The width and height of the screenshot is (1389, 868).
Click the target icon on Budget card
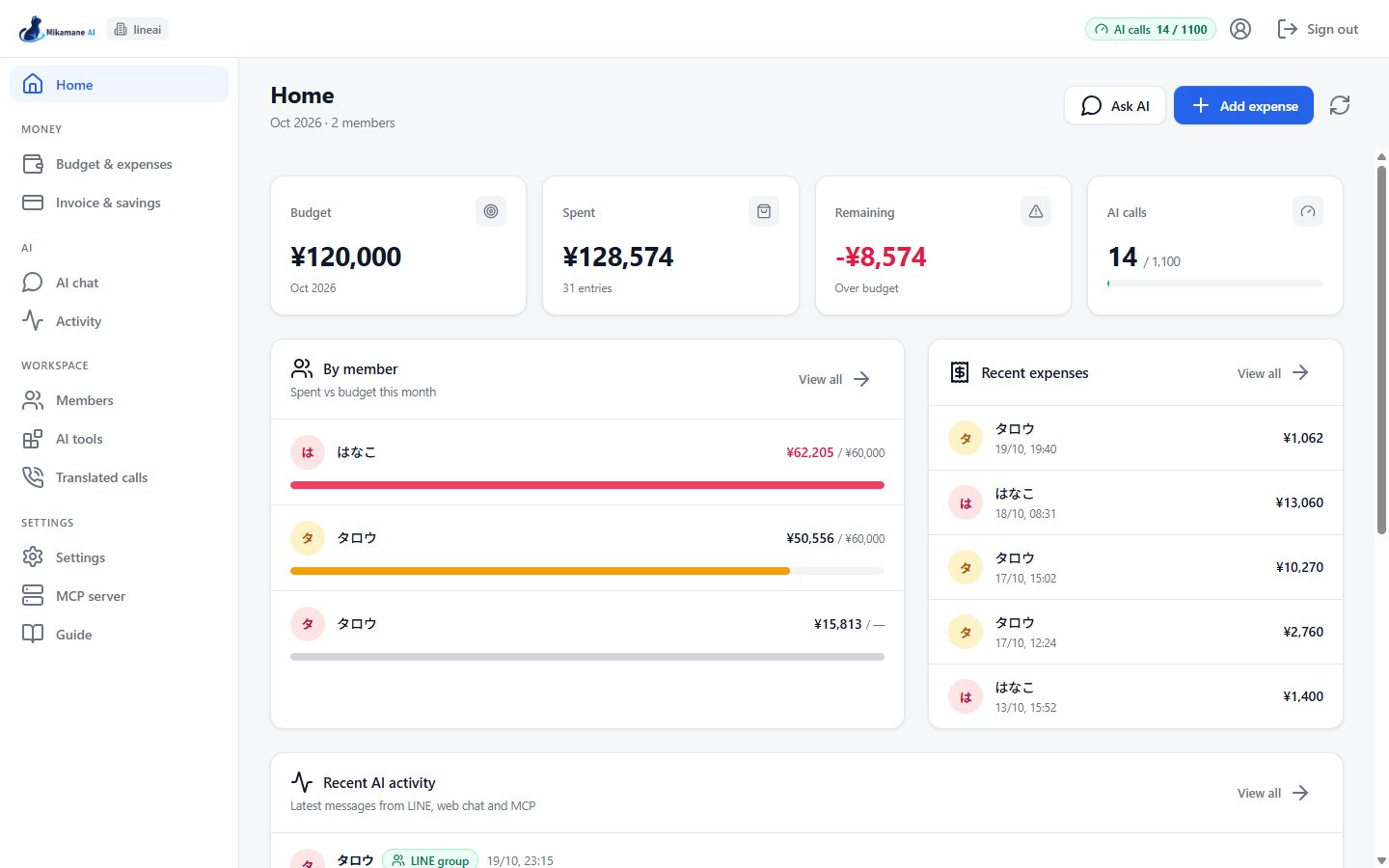click(491, 211)
